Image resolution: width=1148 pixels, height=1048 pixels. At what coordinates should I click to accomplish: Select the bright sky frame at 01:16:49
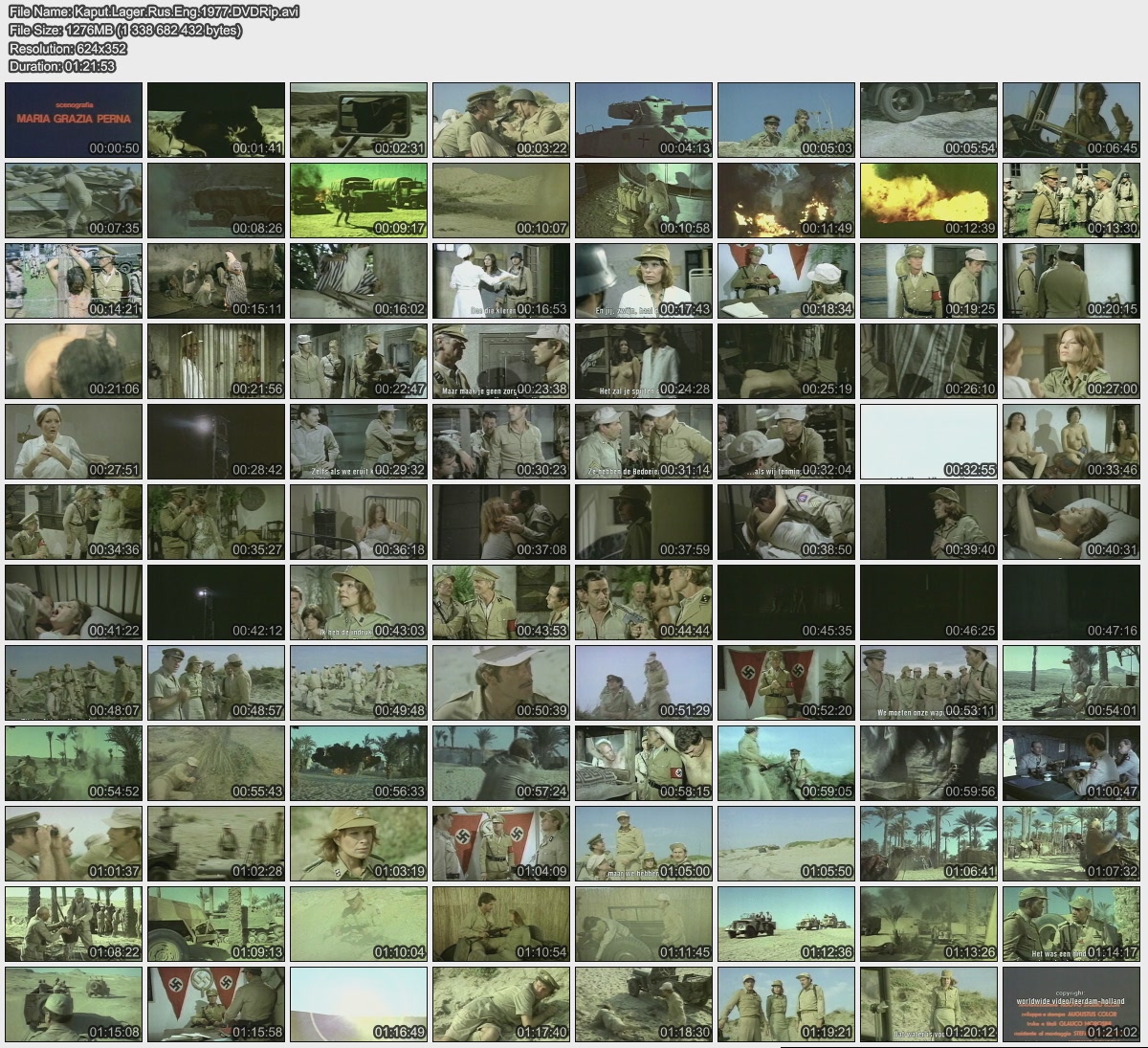pyautogui.click(x=359, y=1004)
